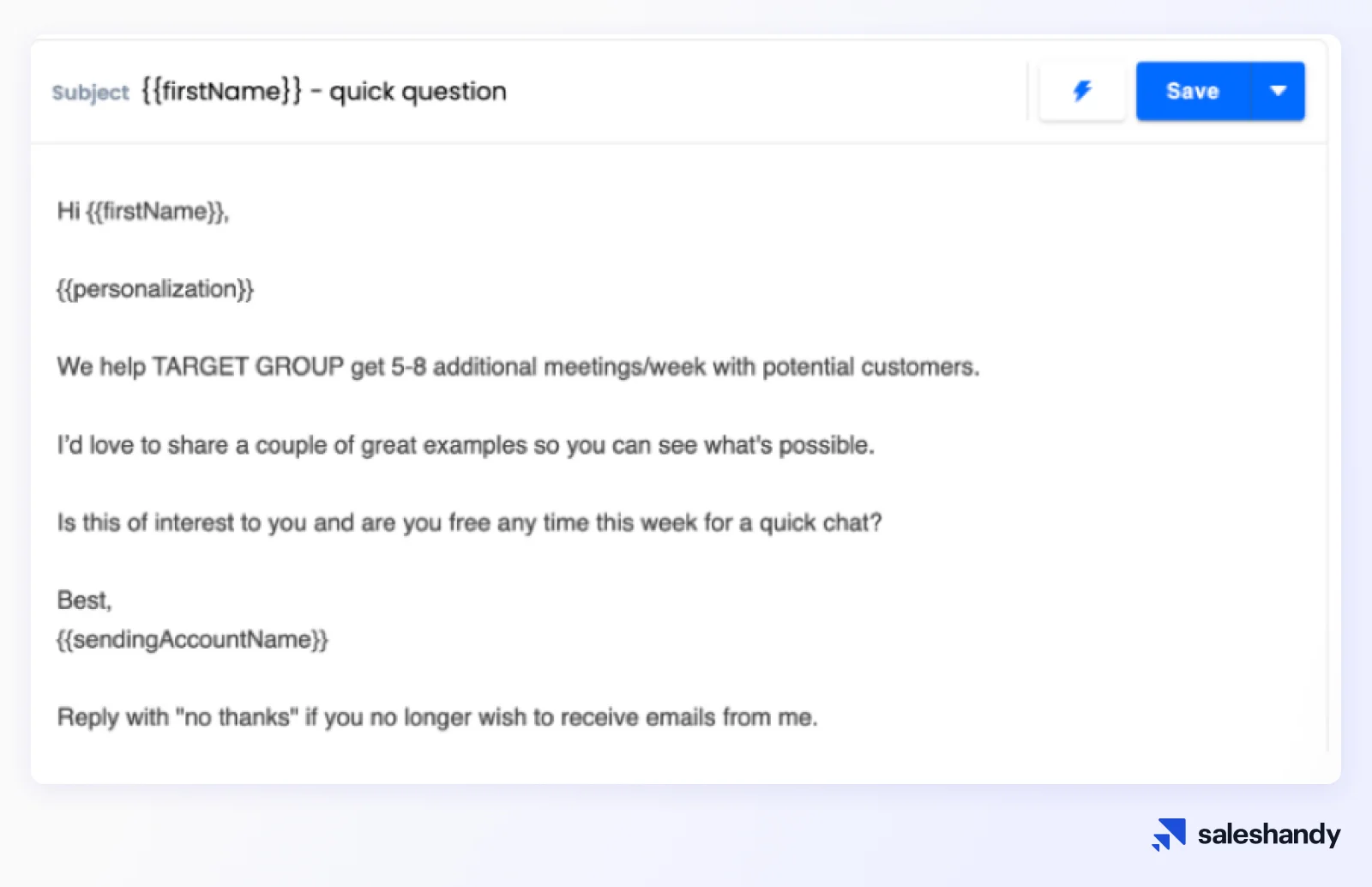Click the Subject label
Viewport: 1372px width, 887px height.
tap(89, 93)
